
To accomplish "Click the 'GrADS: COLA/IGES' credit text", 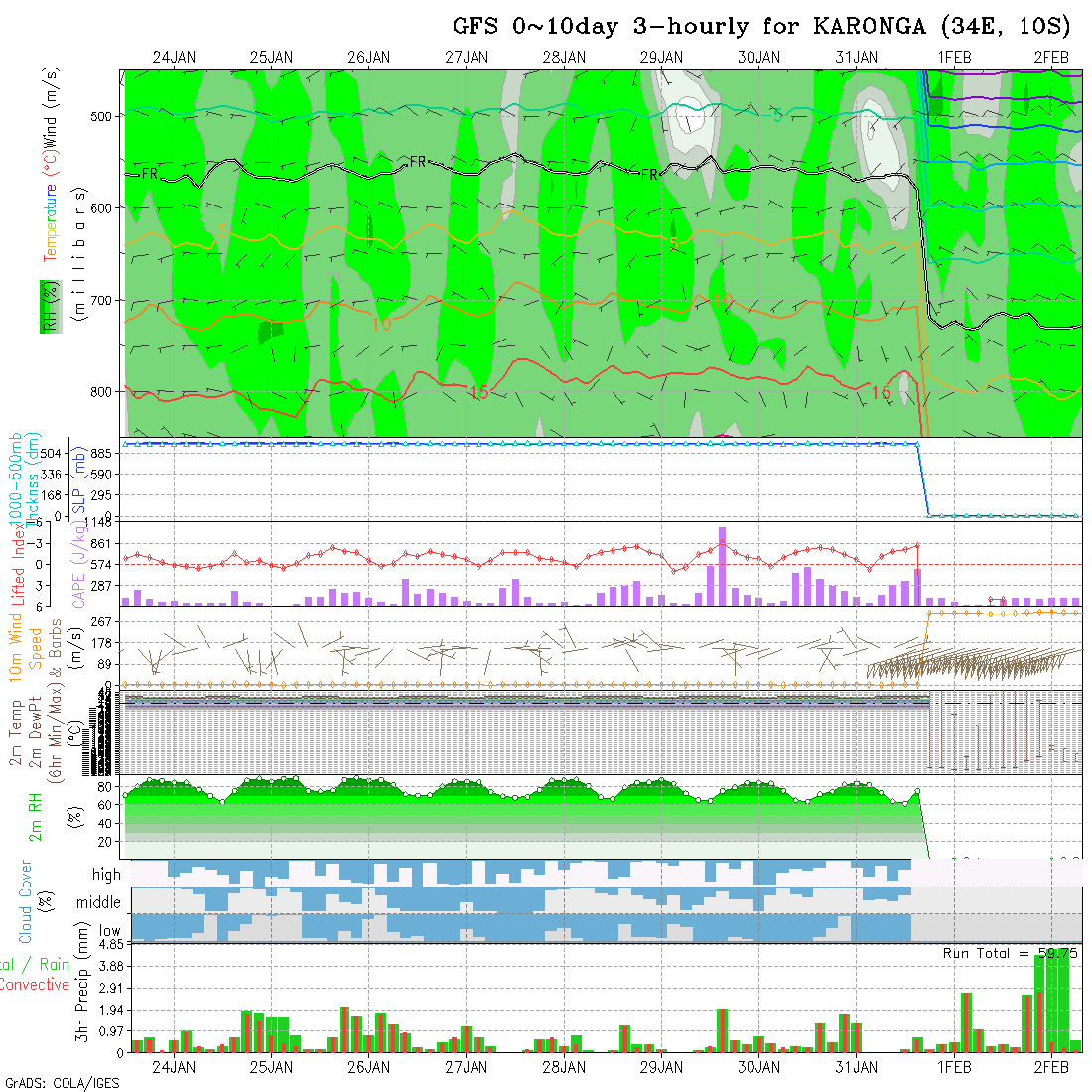I will coord(62,1083).
